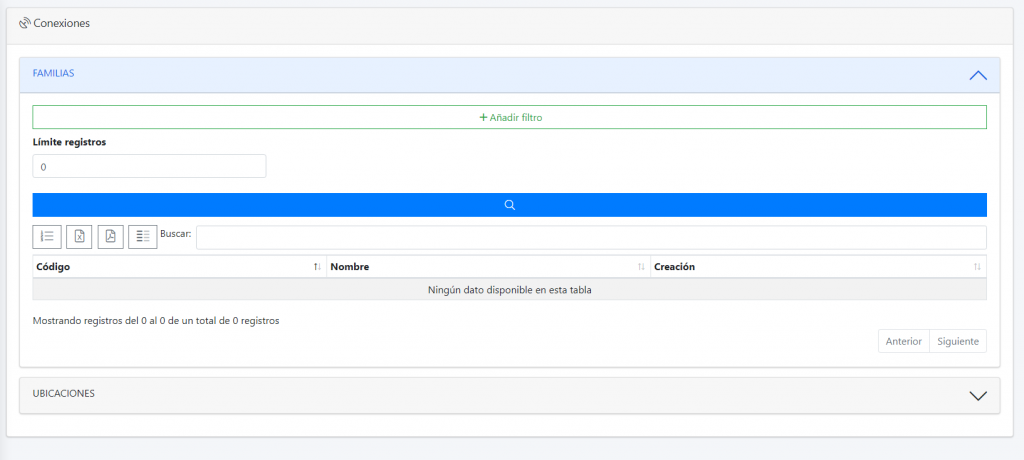Screen dimensions: 1024x460
Task: Run search with blue magnifier button
Action: [x=509, y=205]
